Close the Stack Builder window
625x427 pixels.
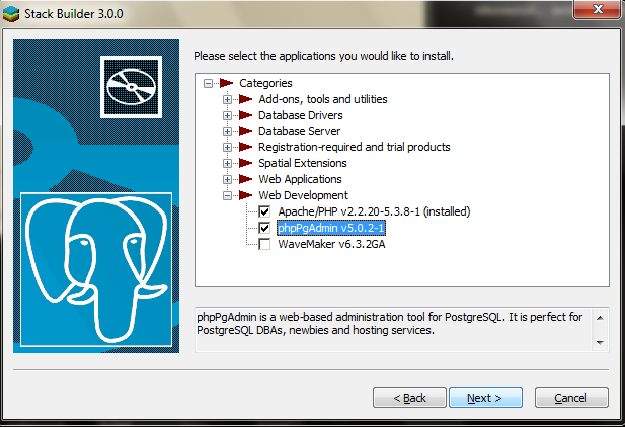(598, 9)
